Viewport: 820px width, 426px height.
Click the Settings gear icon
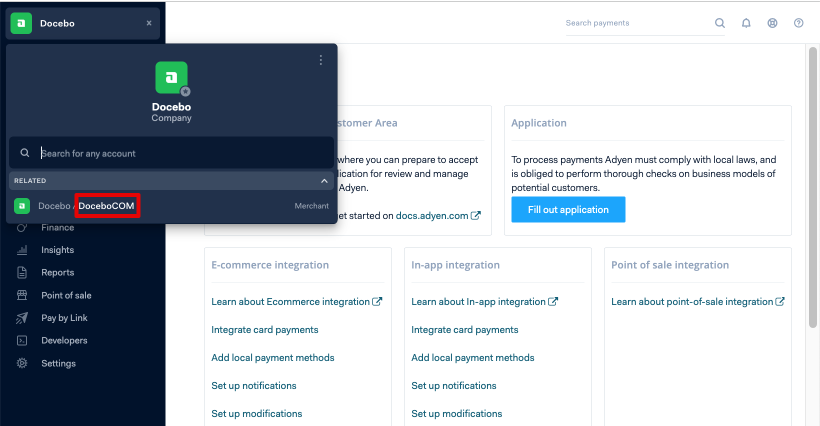click(x=22, y=363)
